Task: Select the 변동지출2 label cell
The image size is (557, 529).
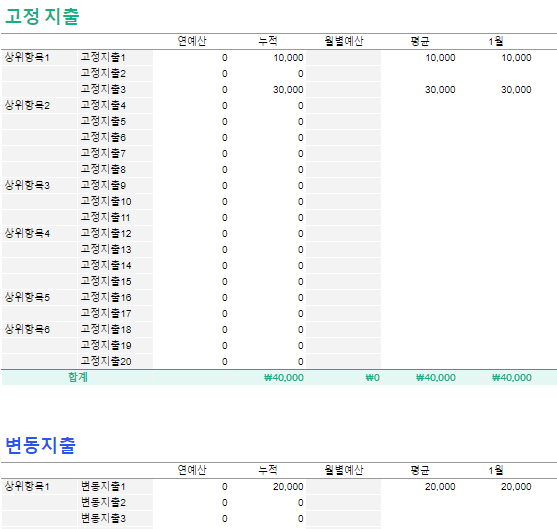Action: 115,502
